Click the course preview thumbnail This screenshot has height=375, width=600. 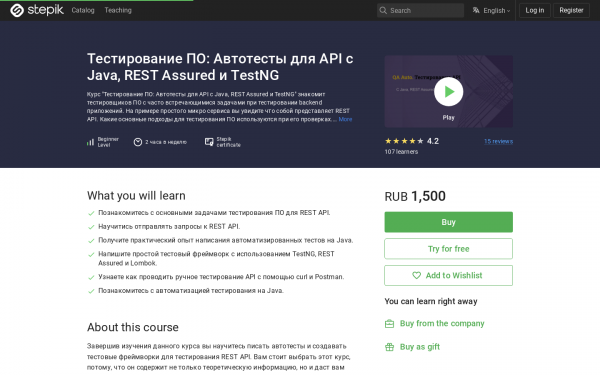coord(448,91)
